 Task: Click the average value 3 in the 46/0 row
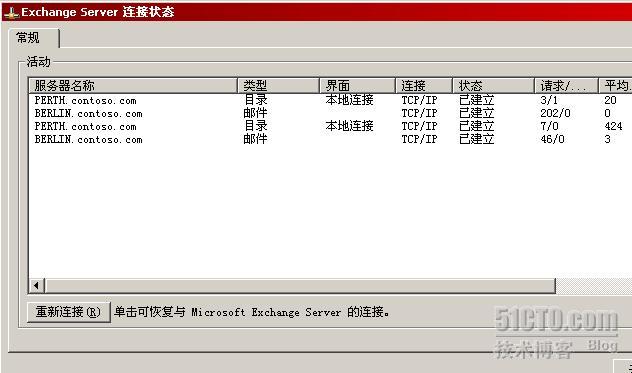[x=607, y=140]
